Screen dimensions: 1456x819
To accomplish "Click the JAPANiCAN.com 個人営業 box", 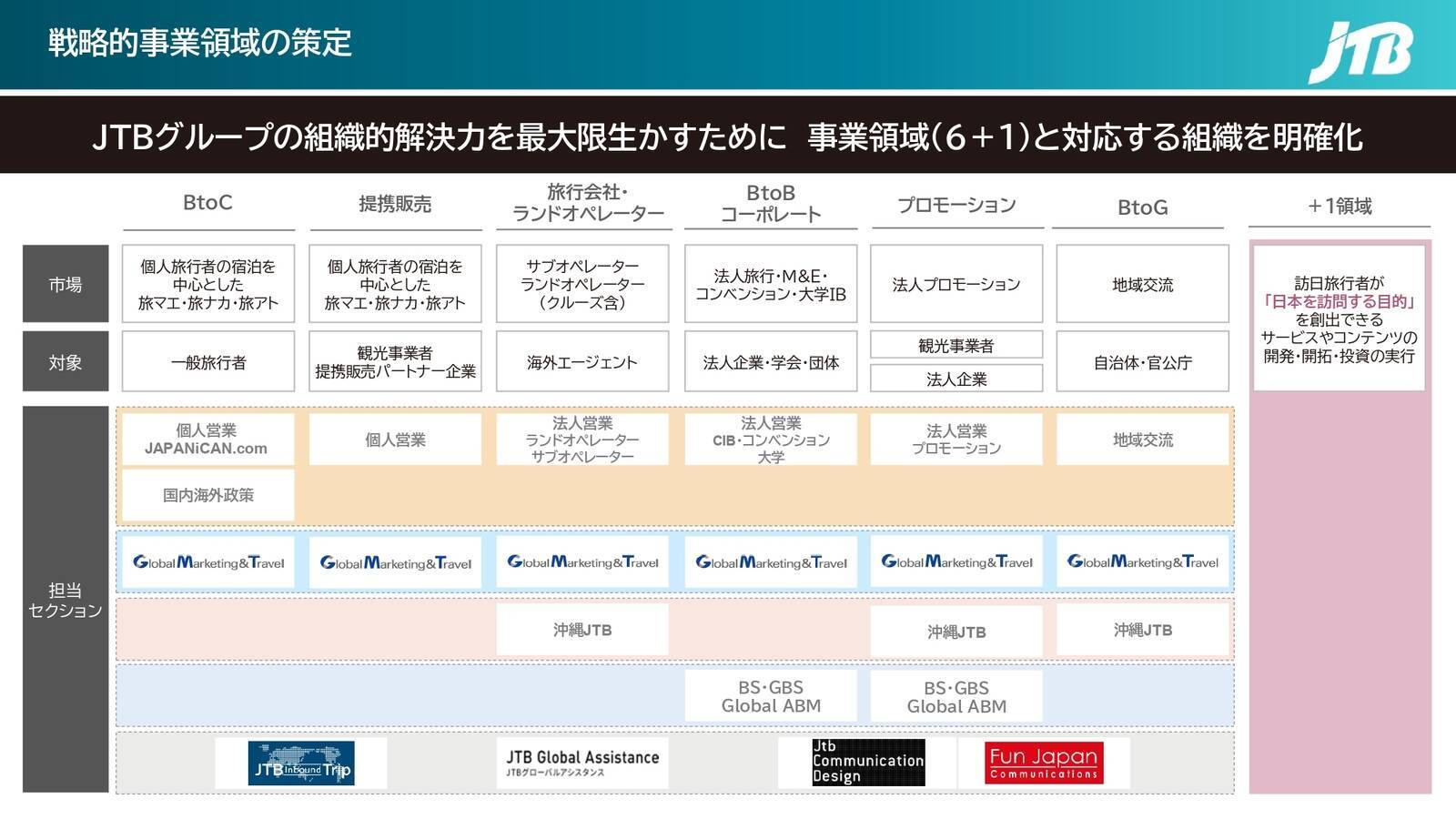I will click(207, 440).
